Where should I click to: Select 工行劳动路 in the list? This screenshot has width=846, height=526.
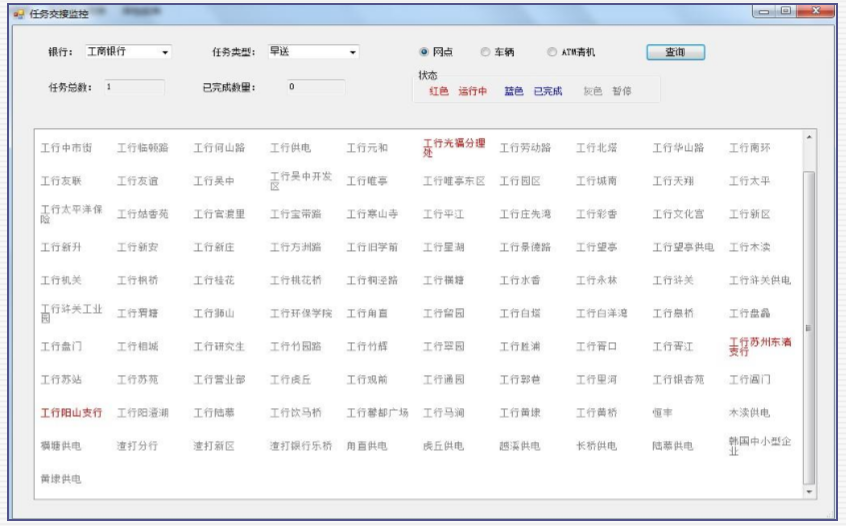525,148
